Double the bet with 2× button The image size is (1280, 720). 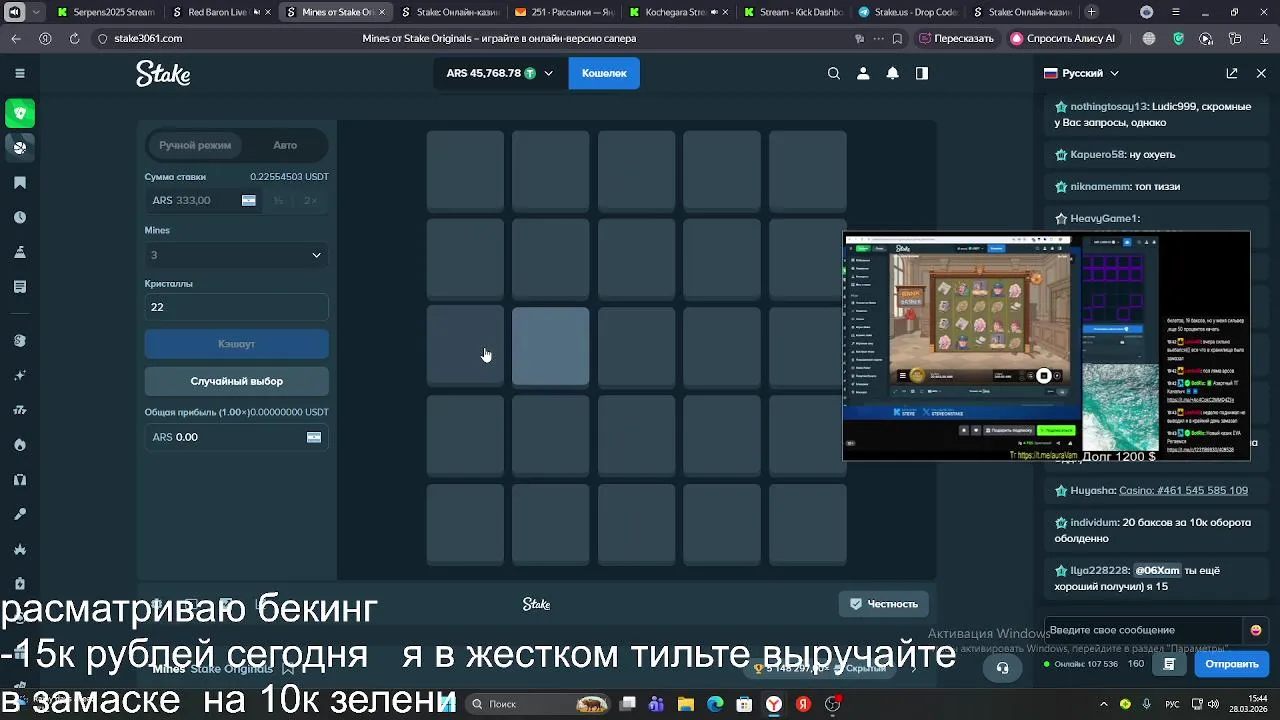pos(311,200)
